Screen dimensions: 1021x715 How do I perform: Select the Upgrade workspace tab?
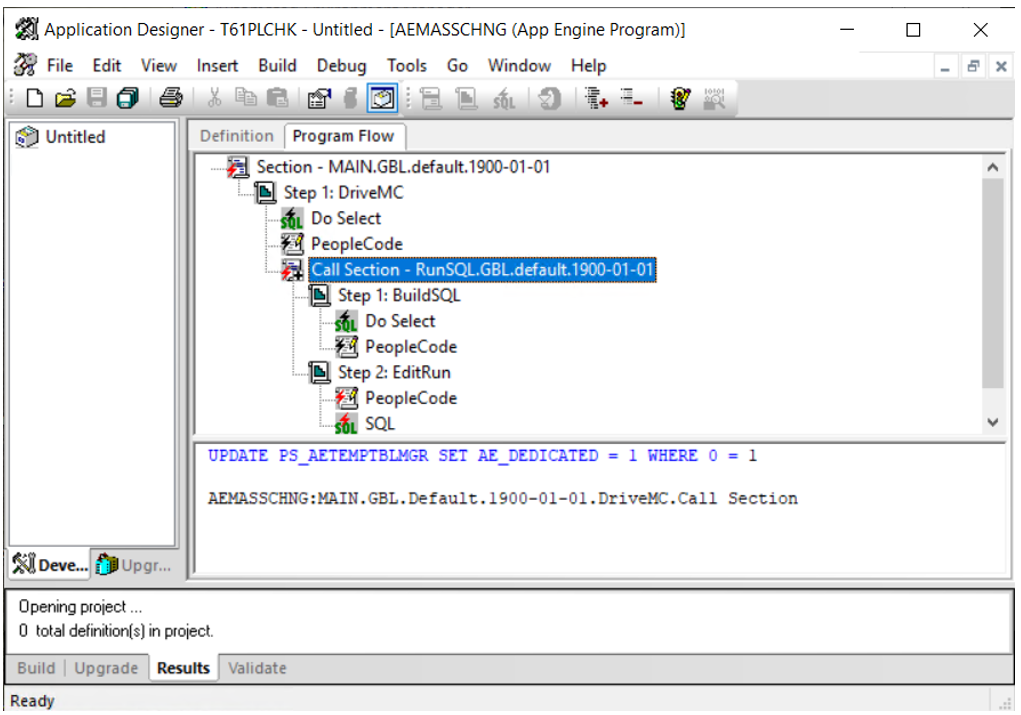pos(133,565)
